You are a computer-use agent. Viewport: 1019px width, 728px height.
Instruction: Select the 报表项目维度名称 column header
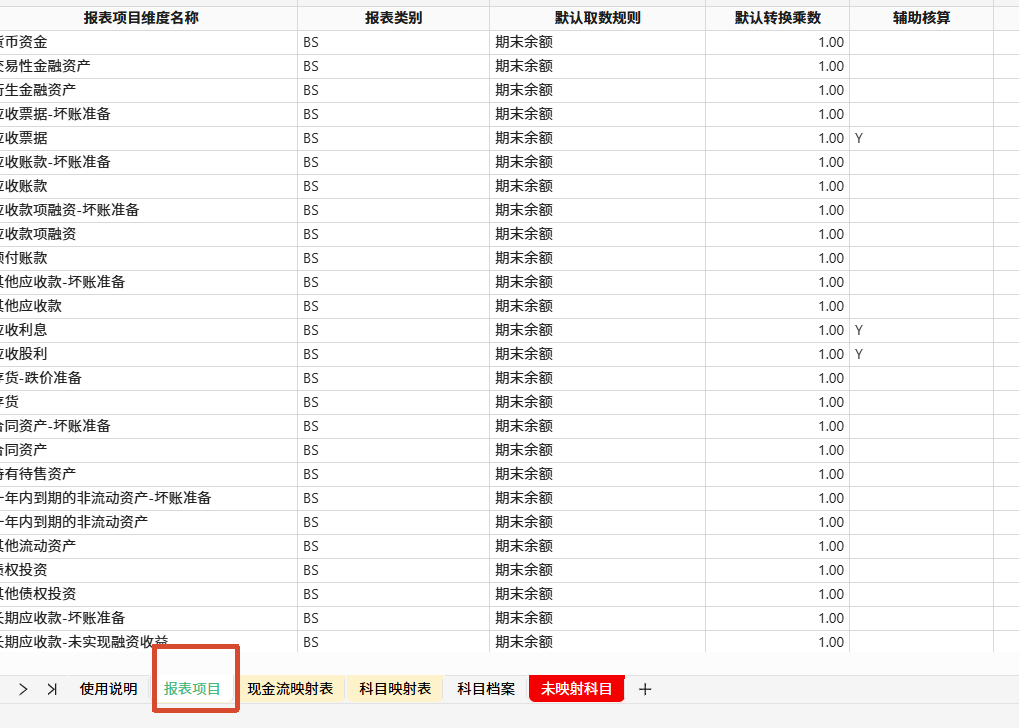coord(141,18)
